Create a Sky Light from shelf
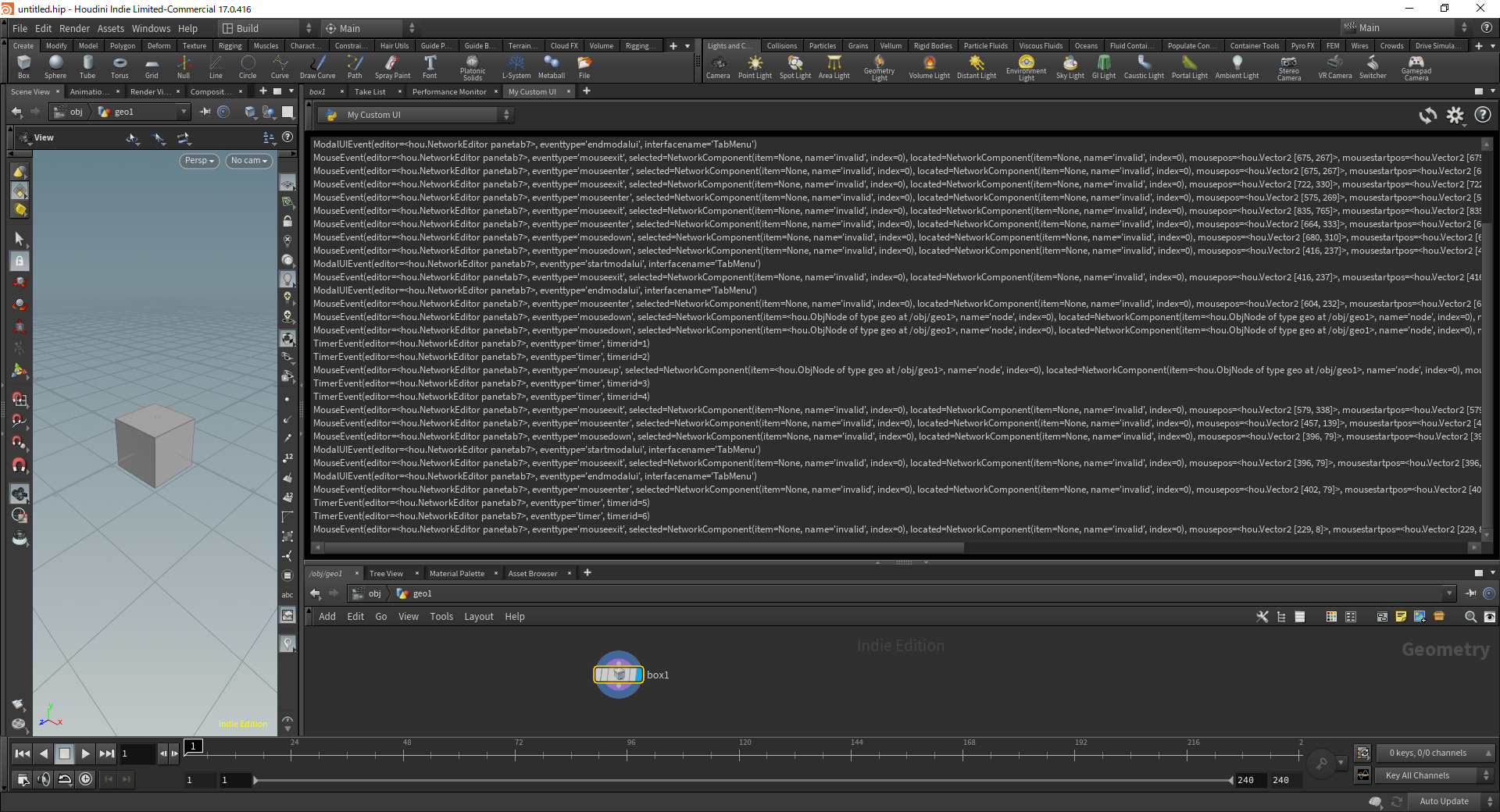 tap(1070, 66)
